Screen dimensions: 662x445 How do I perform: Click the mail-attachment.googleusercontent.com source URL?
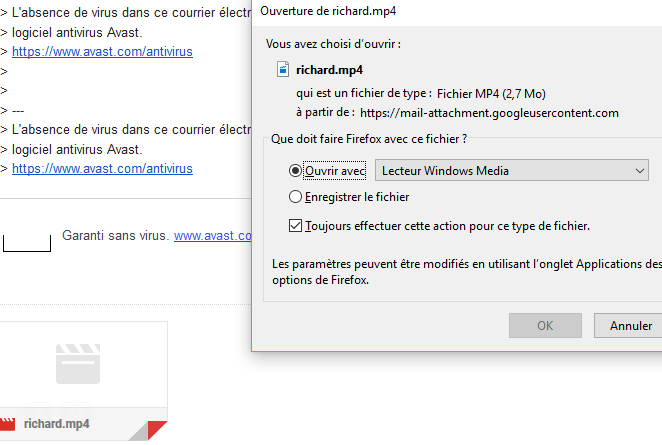point(489,113)
